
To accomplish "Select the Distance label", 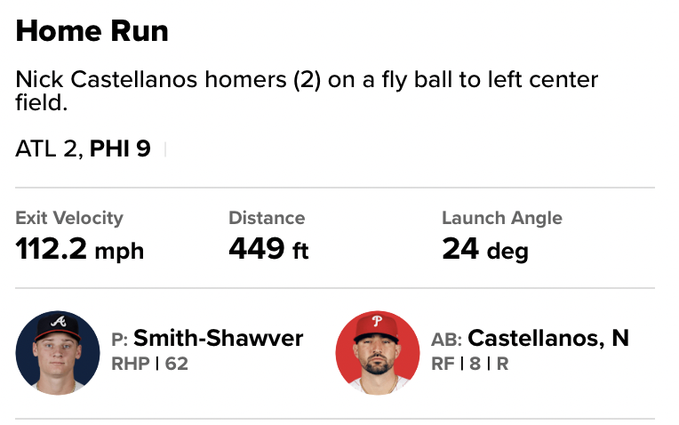I will [267, 217].
